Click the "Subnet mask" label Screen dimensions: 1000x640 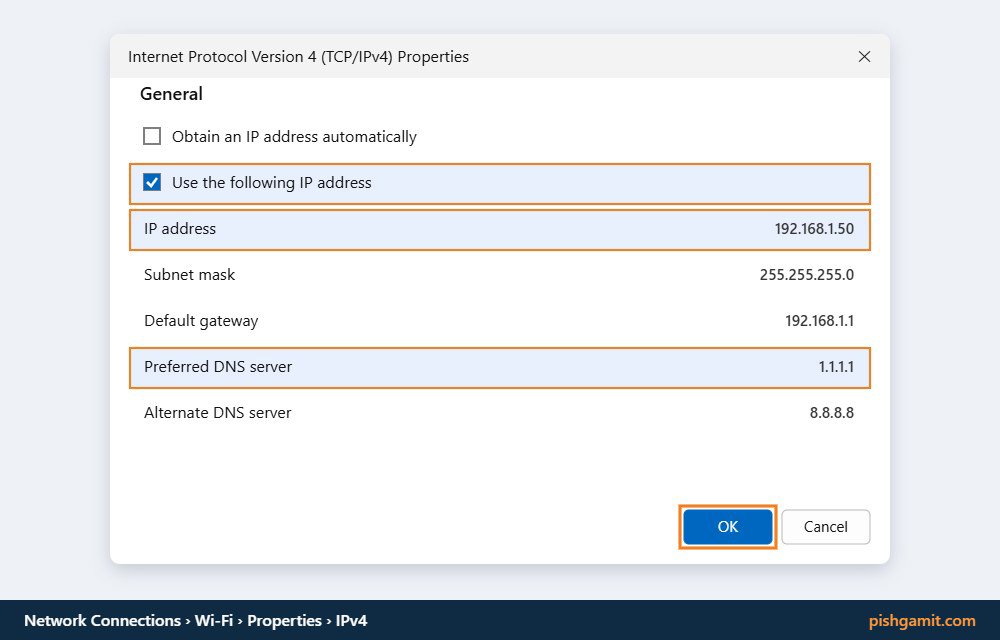click(189, 275)
